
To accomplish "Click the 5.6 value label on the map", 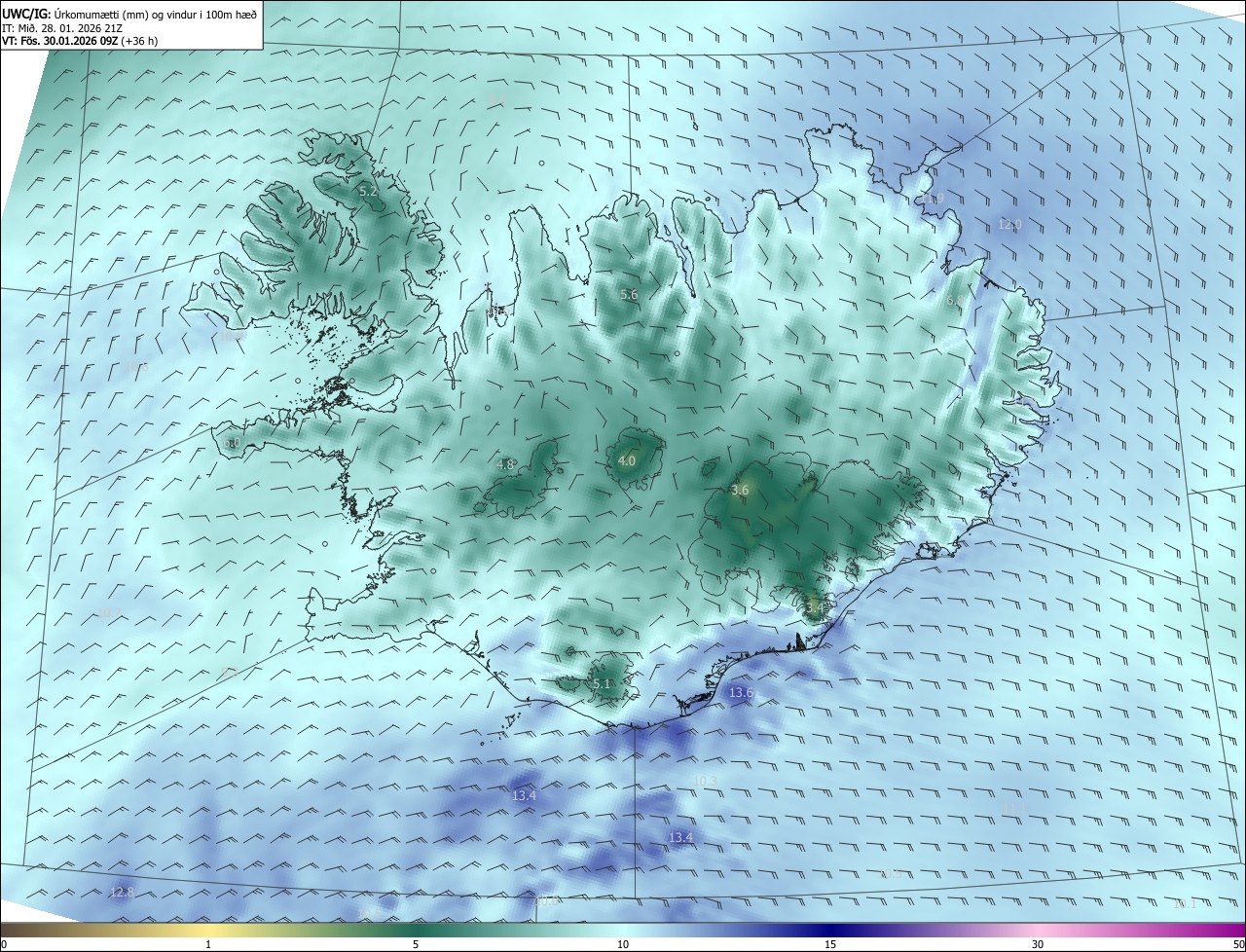I will [629, 294].
